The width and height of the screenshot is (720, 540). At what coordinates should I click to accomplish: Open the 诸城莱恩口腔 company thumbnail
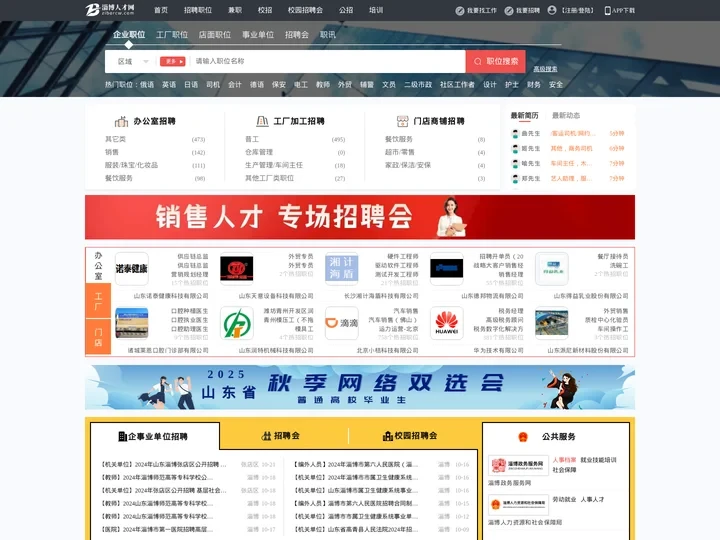pos(132,323)
